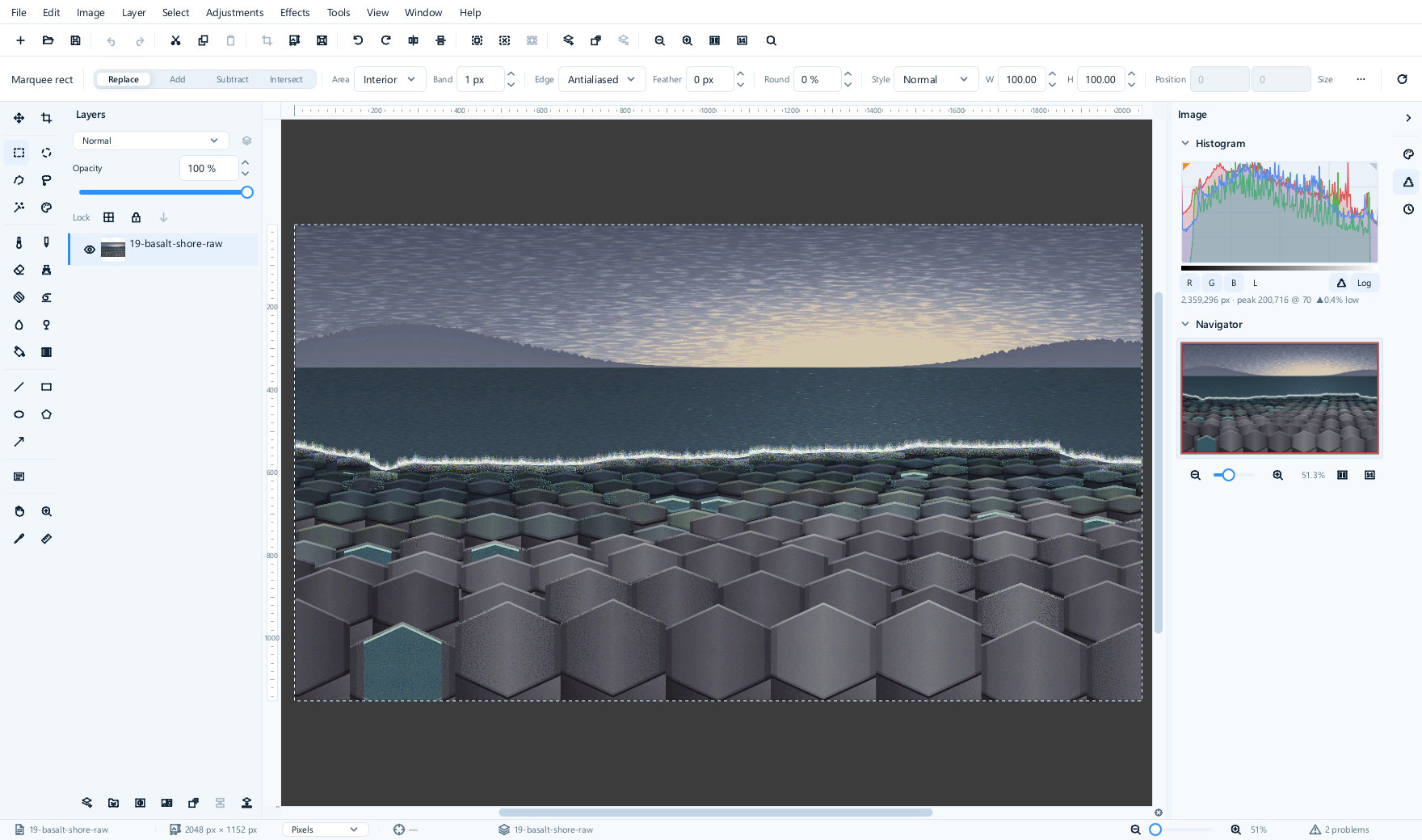The image size is (1422, 840).
Task: Click the more options ellipsis button
Action: tap(1361, 79)
